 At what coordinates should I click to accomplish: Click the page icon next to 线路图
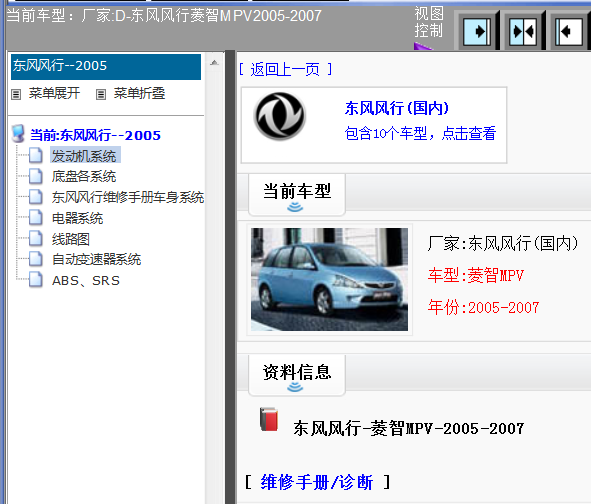click(x=36, y=238)
